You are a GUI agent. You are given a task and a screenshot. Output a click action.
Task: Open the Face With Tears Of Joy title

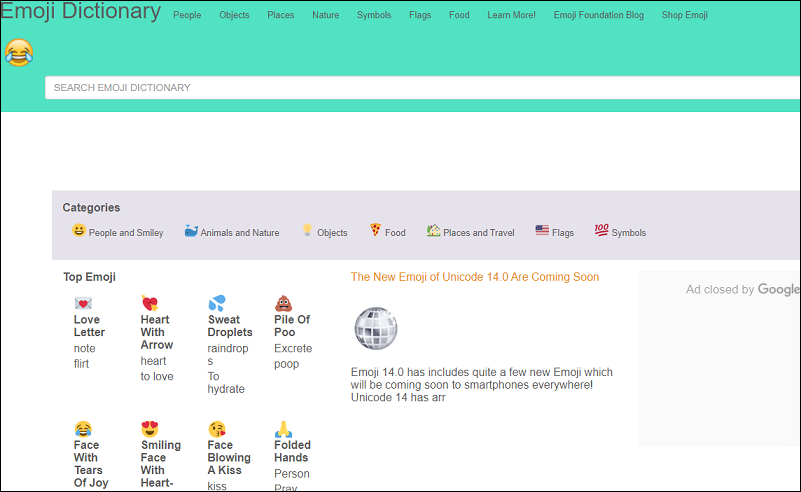point(91,464)
